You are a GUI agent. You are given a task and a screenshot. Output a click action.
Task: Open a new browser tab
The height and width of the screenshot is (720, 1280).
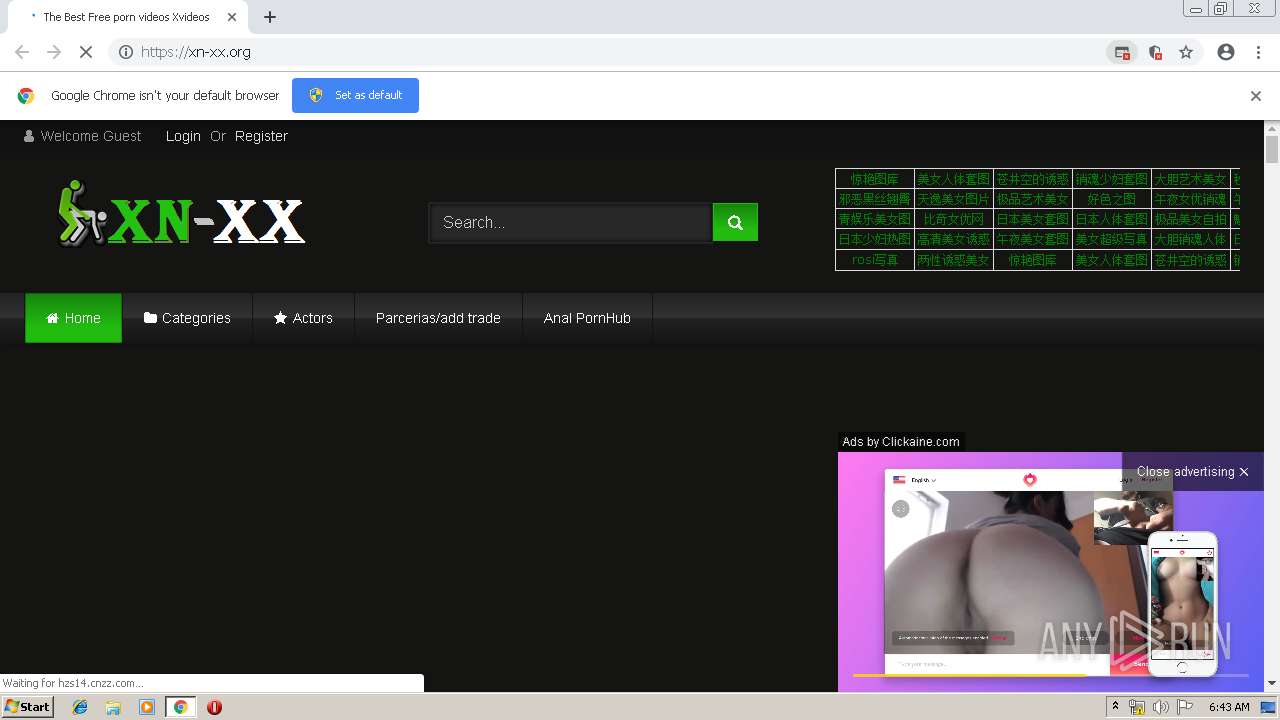[270, 17]
